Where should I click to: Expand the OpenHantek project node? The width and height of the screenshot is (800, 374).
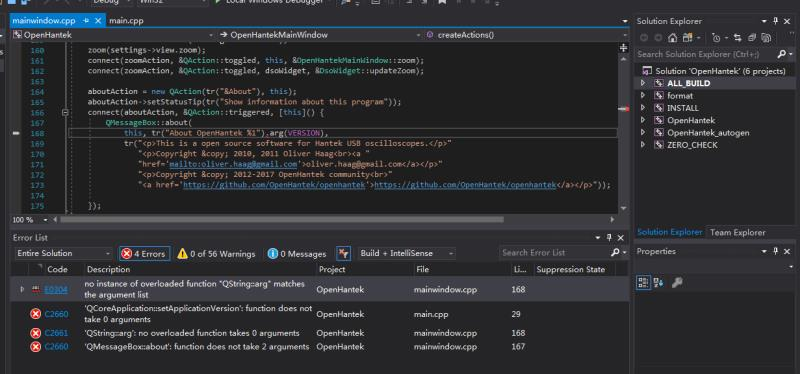point(643,120)
